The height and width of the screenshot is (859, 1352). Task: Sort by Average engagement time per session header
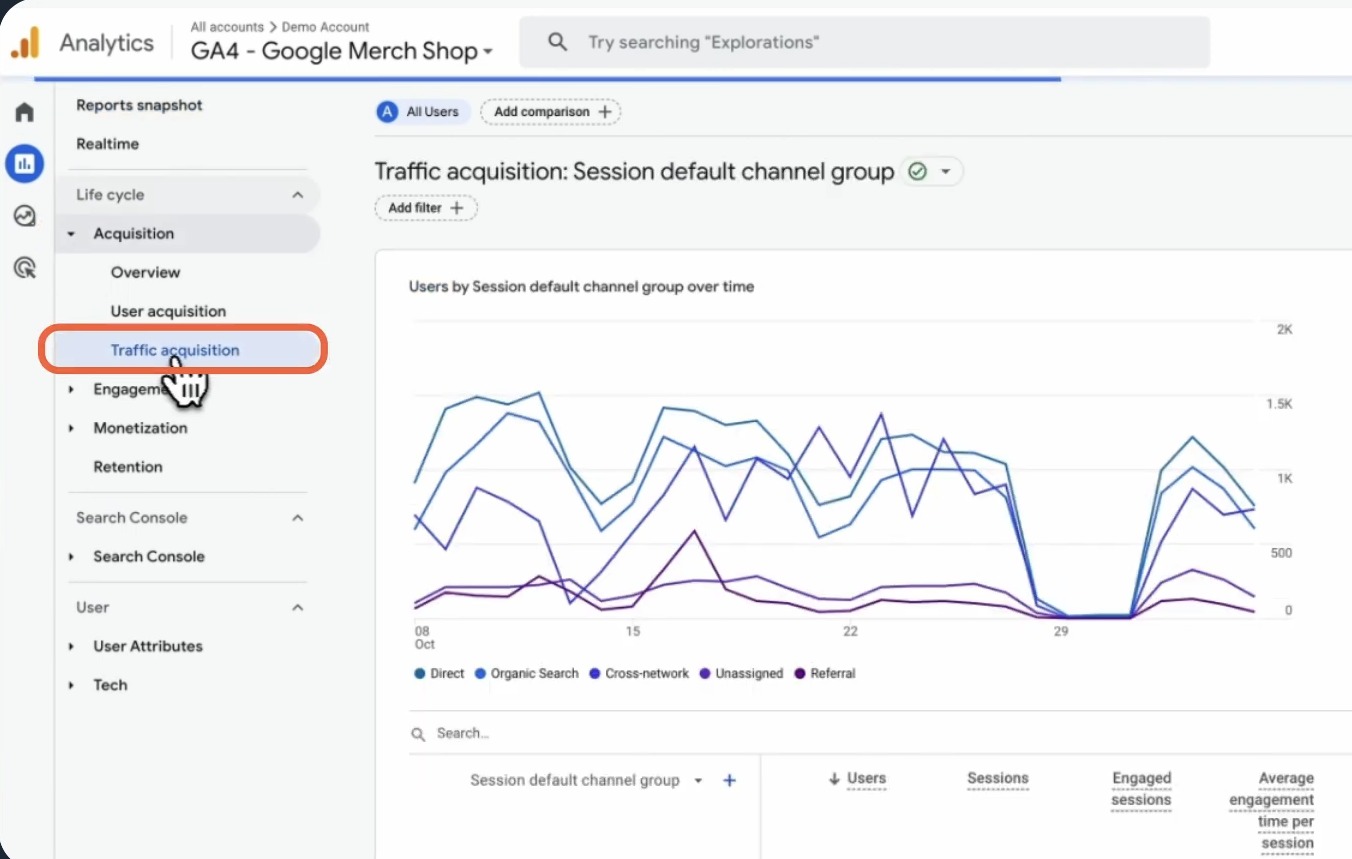[1272, 811]
